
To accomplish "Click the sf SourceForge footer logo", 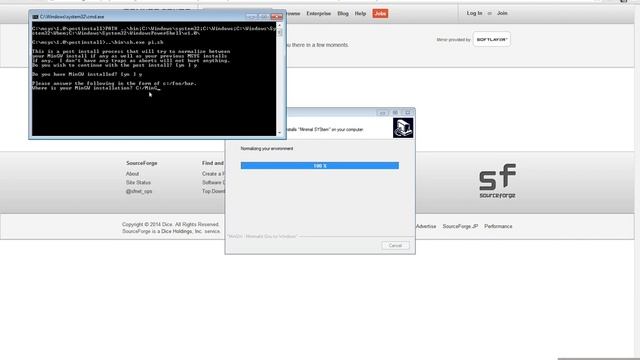I will pyautogui.click(x=497, y=181).
